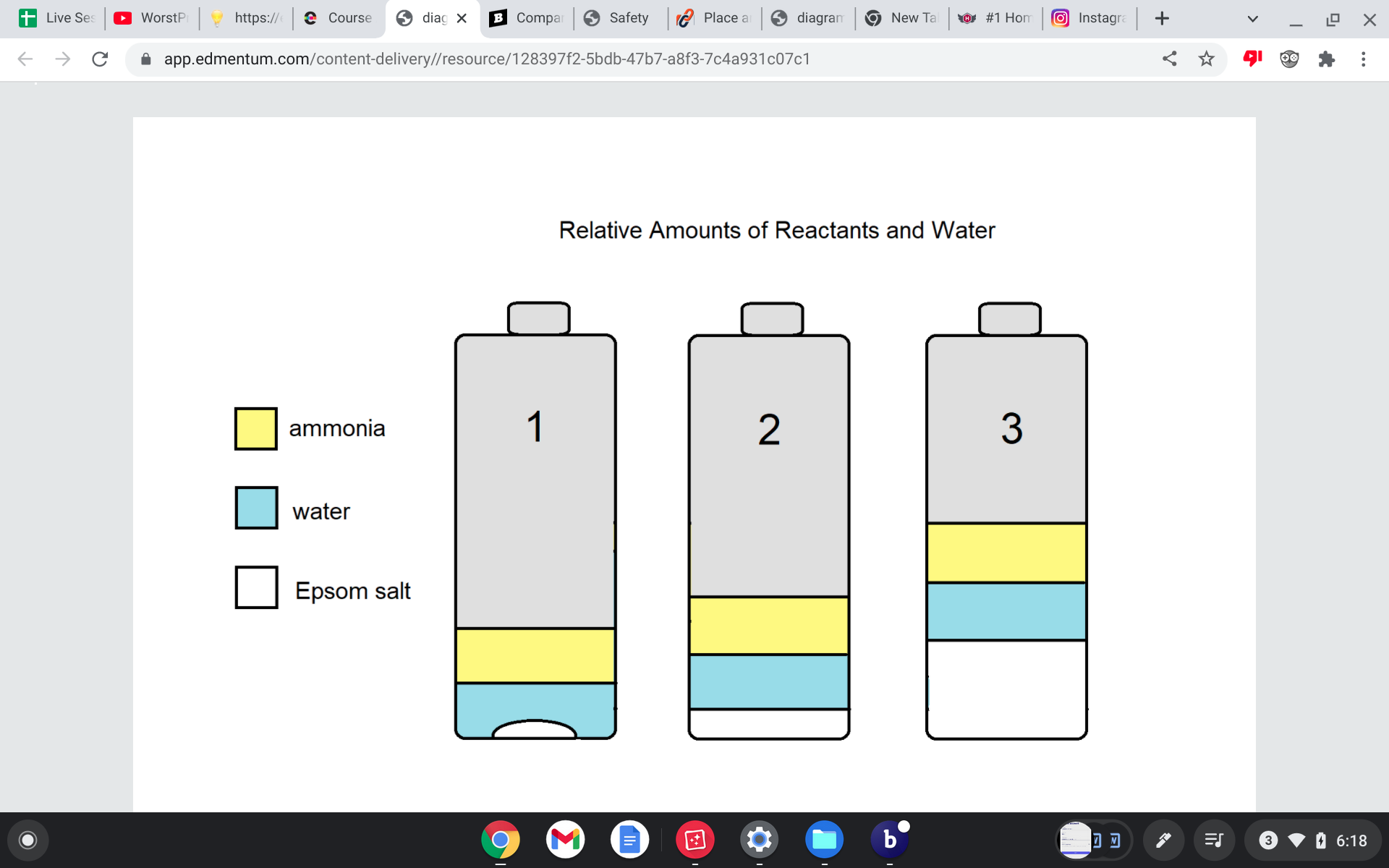Viewport: 1389px width, 868px height.
Task: Click the yellow ammonia legend swatch
Action: coord(255,427)
